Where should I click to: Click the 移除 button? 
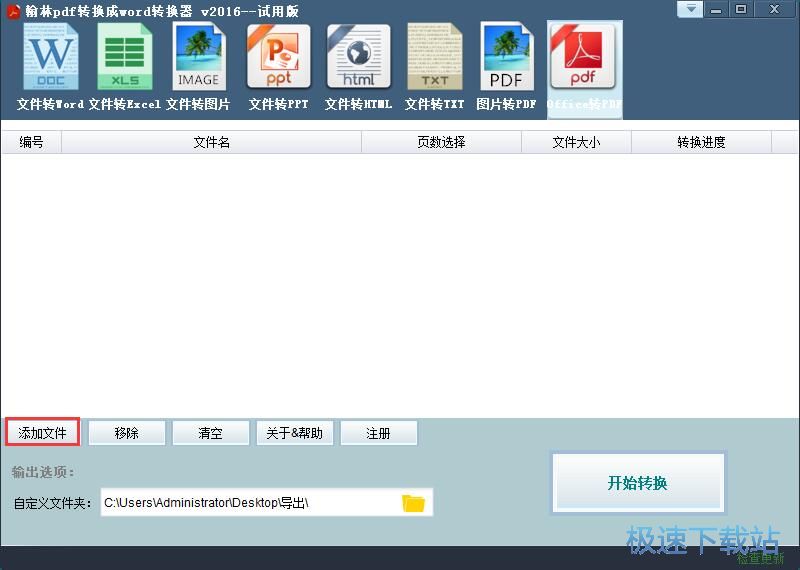127,433
